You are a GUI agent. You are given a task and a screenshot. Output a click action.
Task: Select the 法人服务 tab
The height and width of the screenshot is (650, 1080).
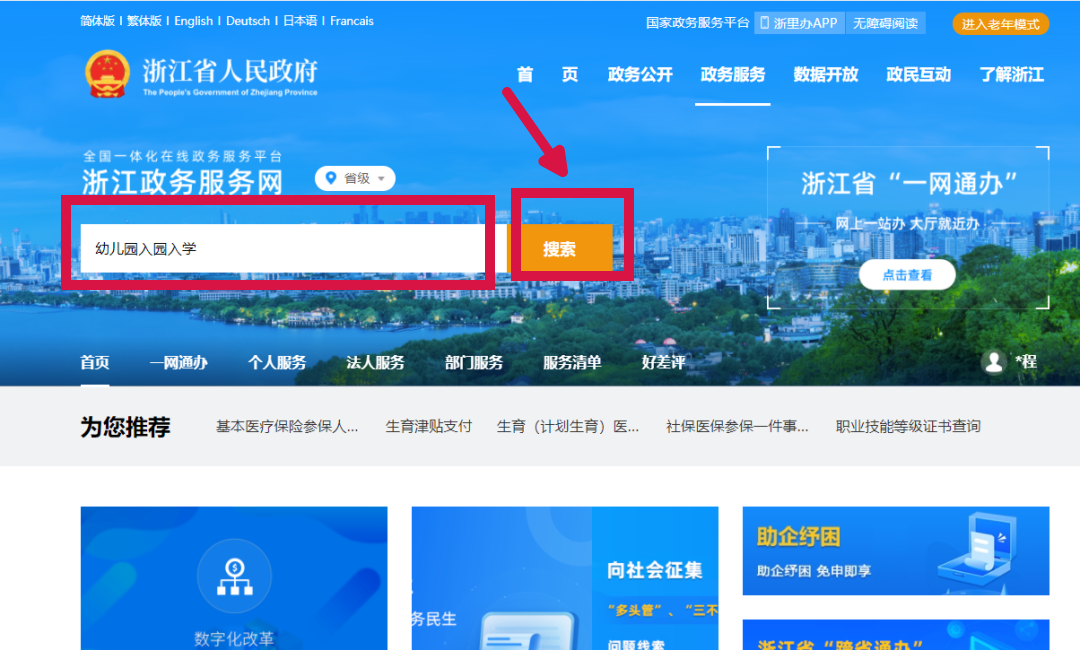[375, 362]
